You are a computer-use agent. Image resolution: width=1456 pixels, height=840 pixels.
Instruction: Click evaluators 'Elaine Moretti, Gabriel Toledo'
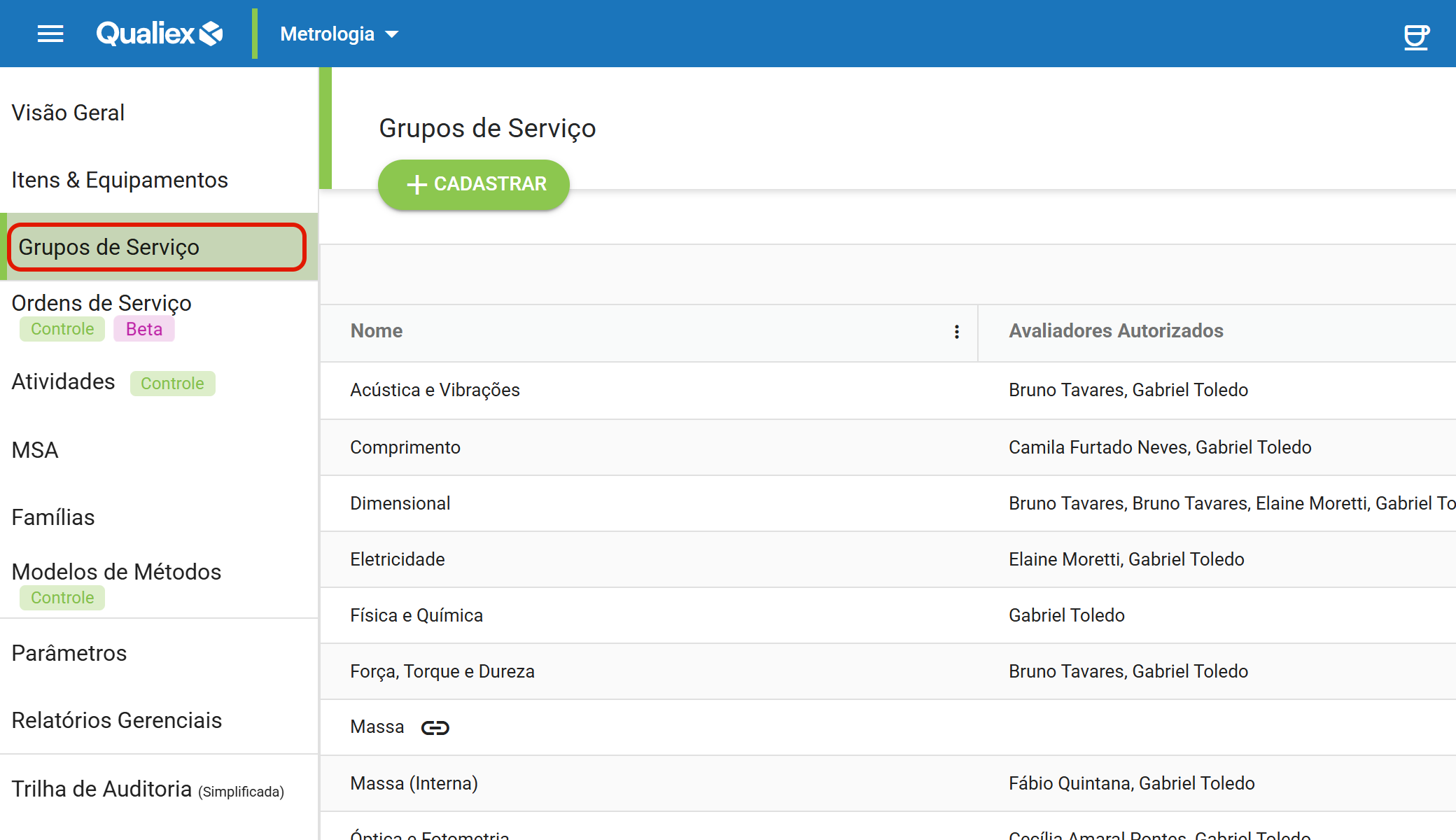pos(1126,559)
